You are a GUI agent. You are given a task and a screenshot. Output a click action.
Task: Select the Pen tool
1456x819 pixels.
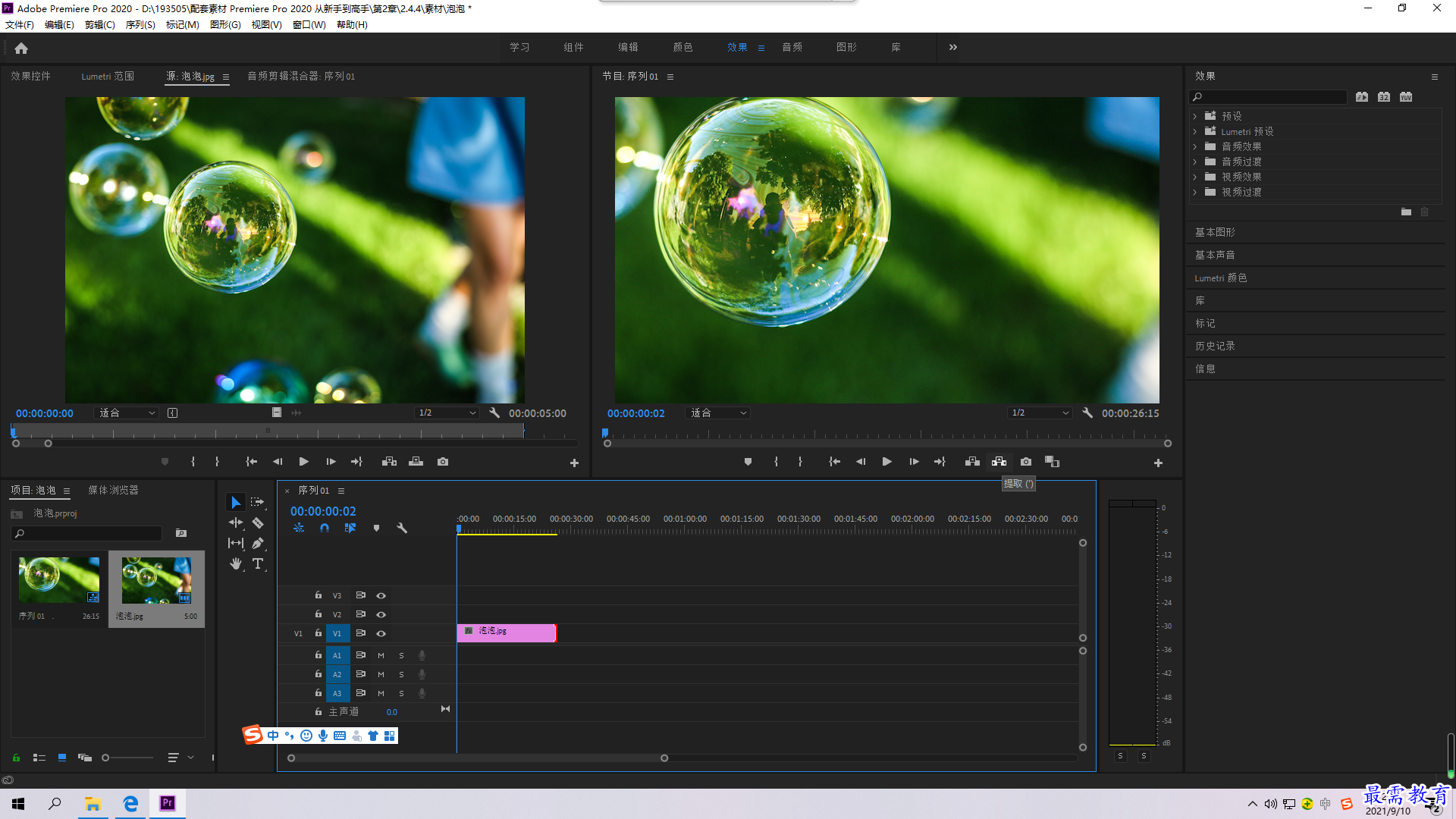[258, 543]
